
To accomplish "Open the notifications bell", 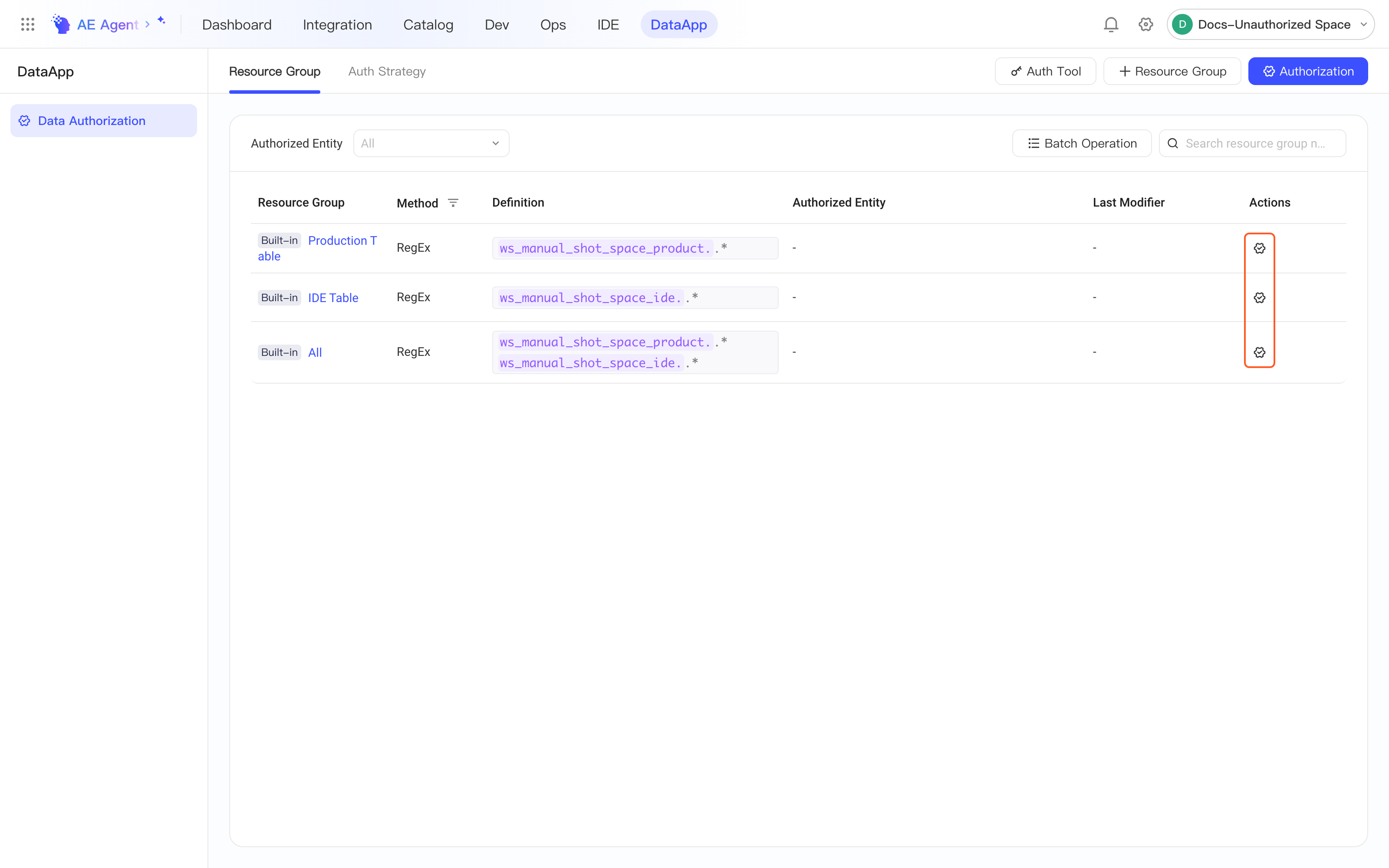I will tap(1111, 24).
